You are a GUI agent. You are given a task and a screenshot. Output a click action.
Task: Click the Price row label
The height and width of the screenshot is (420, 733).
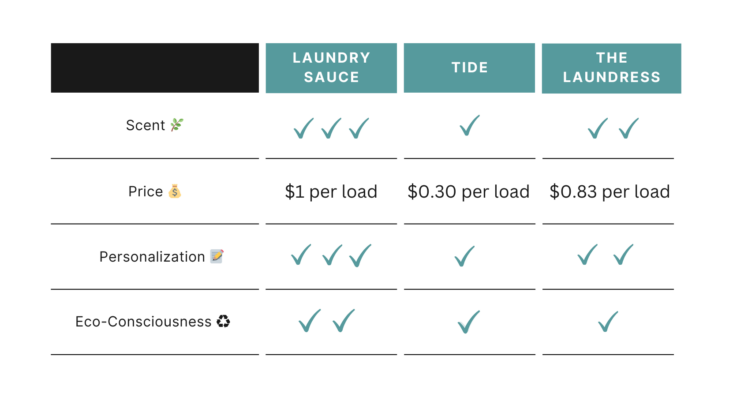(x=145, y=191)
